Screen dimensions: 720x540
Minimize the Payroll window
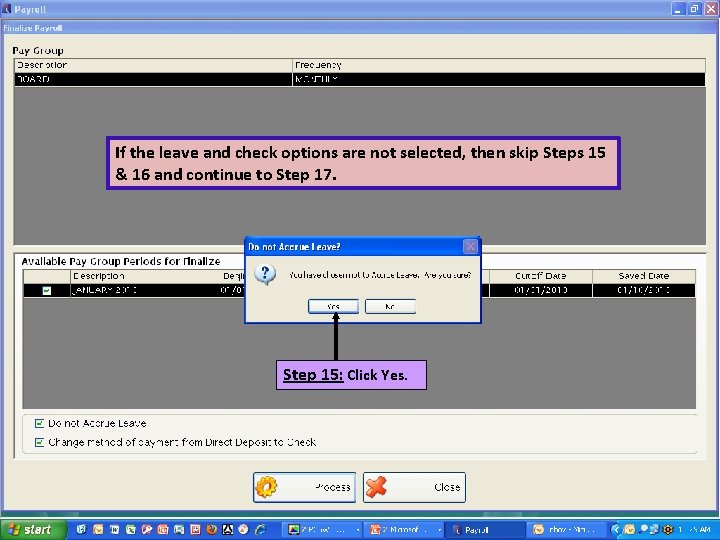coord(678,9)
